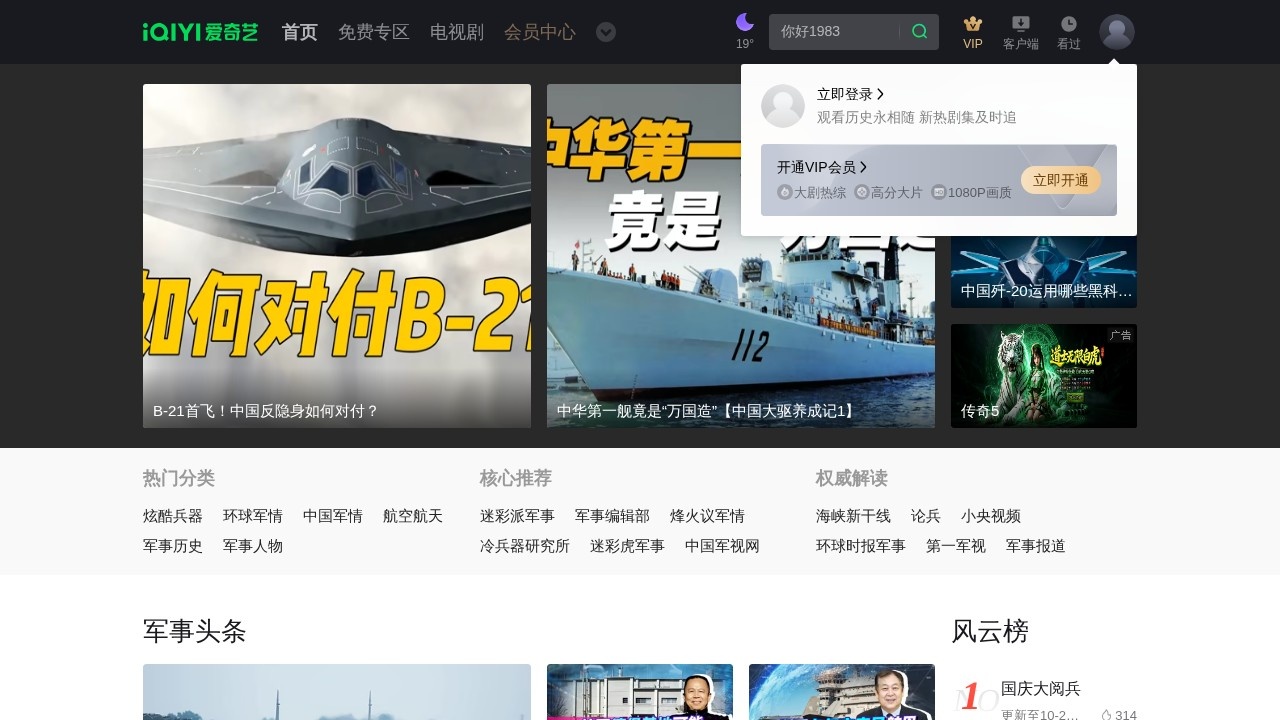
Task: Open the 传奇5 ad thumbnail
Action: point(1043,376)
